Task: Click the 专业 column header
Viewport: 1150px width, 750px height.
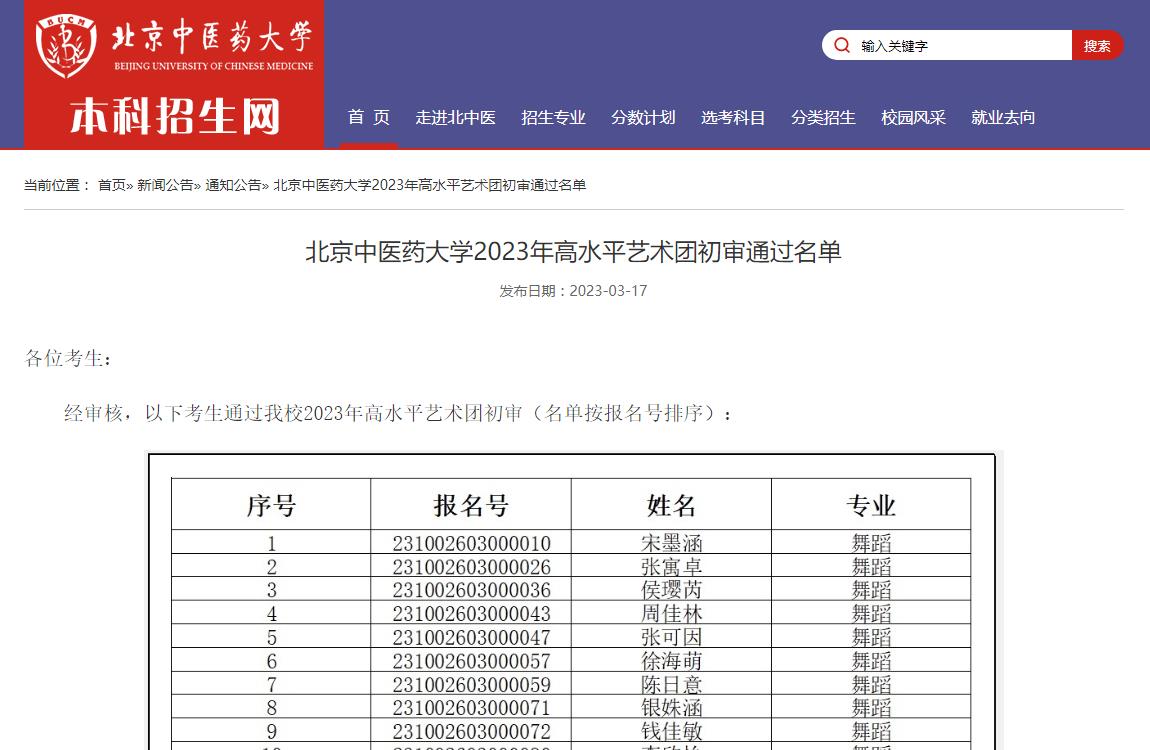Action: pyautogui.click(x=871, y=505)
